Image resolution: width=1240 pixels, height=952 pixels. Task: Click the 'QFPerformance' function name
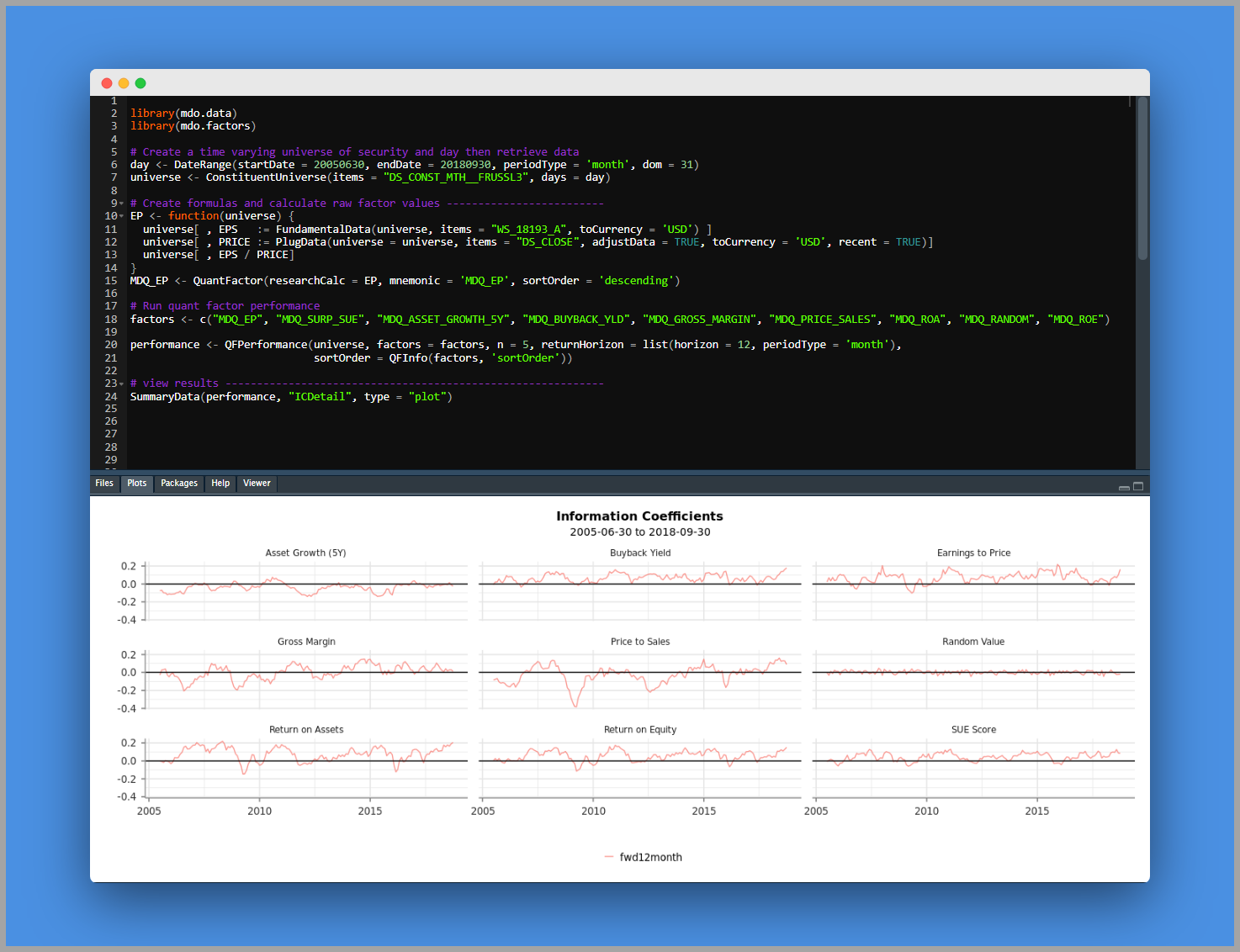click(266, 345)
